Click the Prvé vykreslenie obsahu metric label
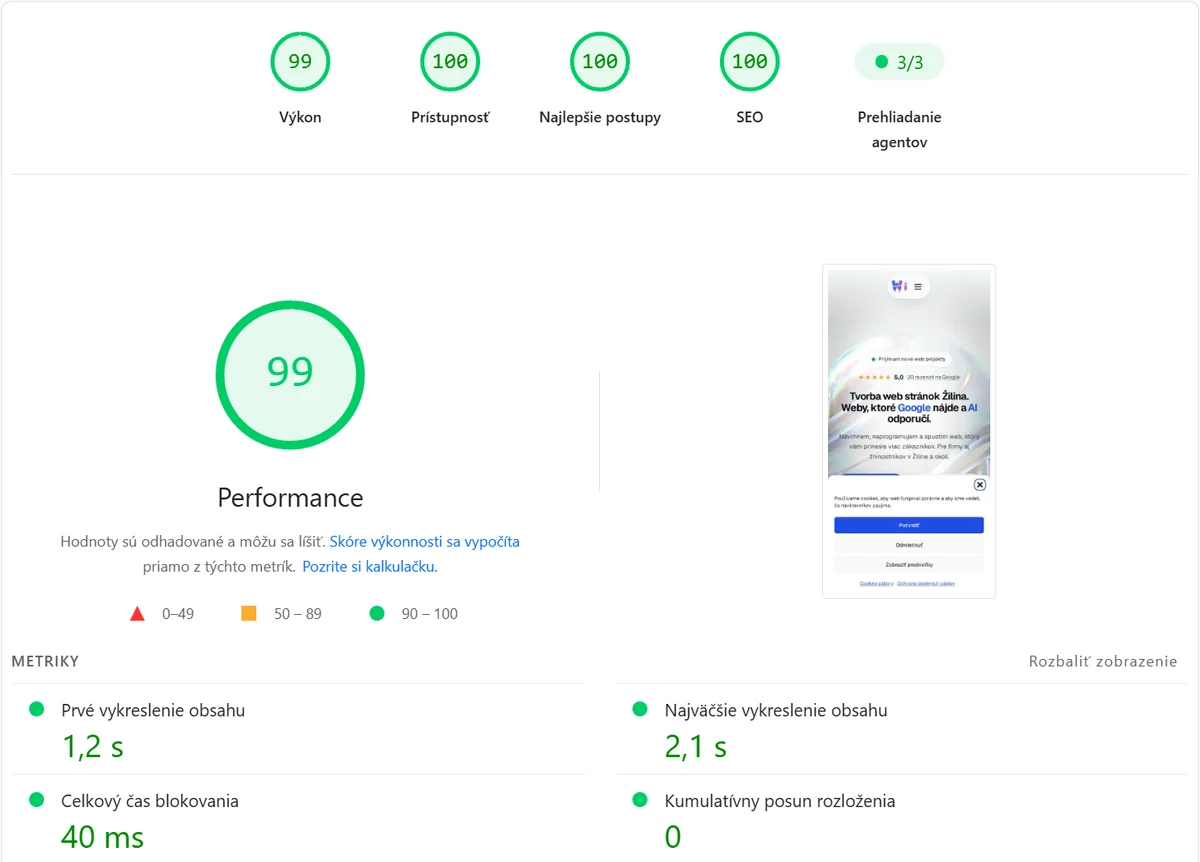The width and height of the screenshot is (1200, 862). pos(153,711)
